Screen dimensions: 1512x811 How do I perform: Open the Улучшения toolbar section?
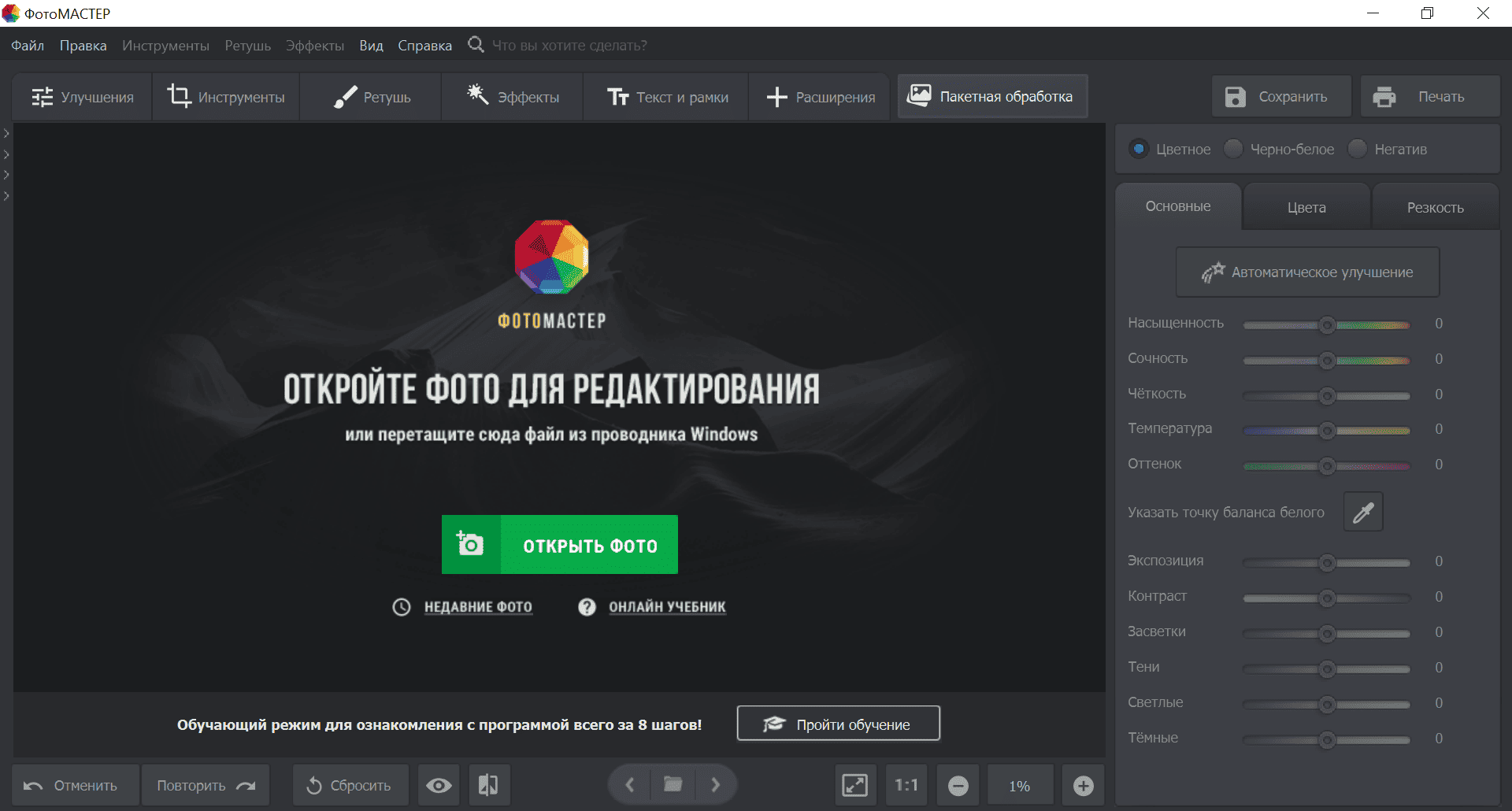click(82, 97)
